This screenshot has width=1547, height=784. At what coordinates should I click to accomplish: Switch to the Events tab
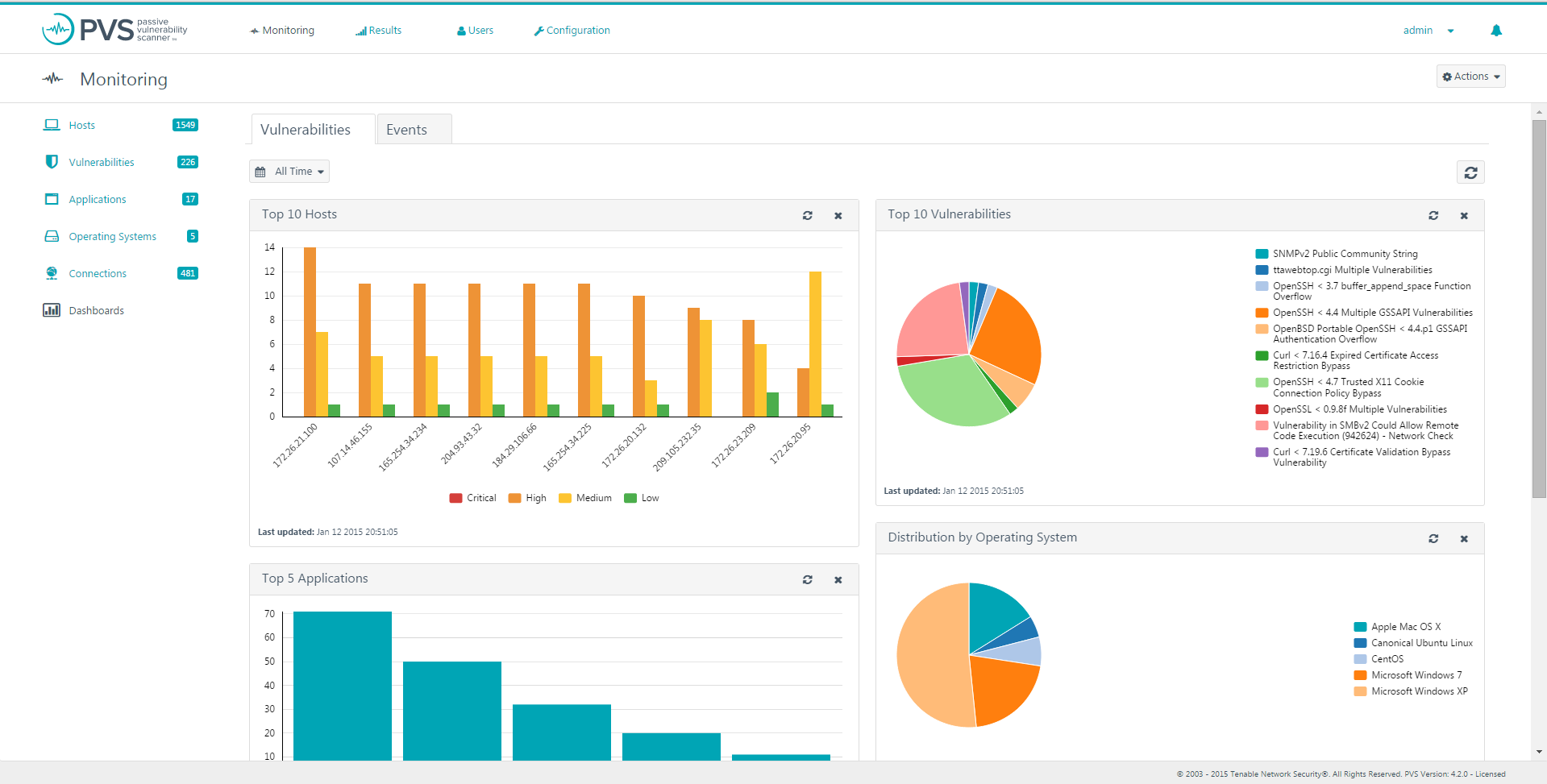(414, 129)
